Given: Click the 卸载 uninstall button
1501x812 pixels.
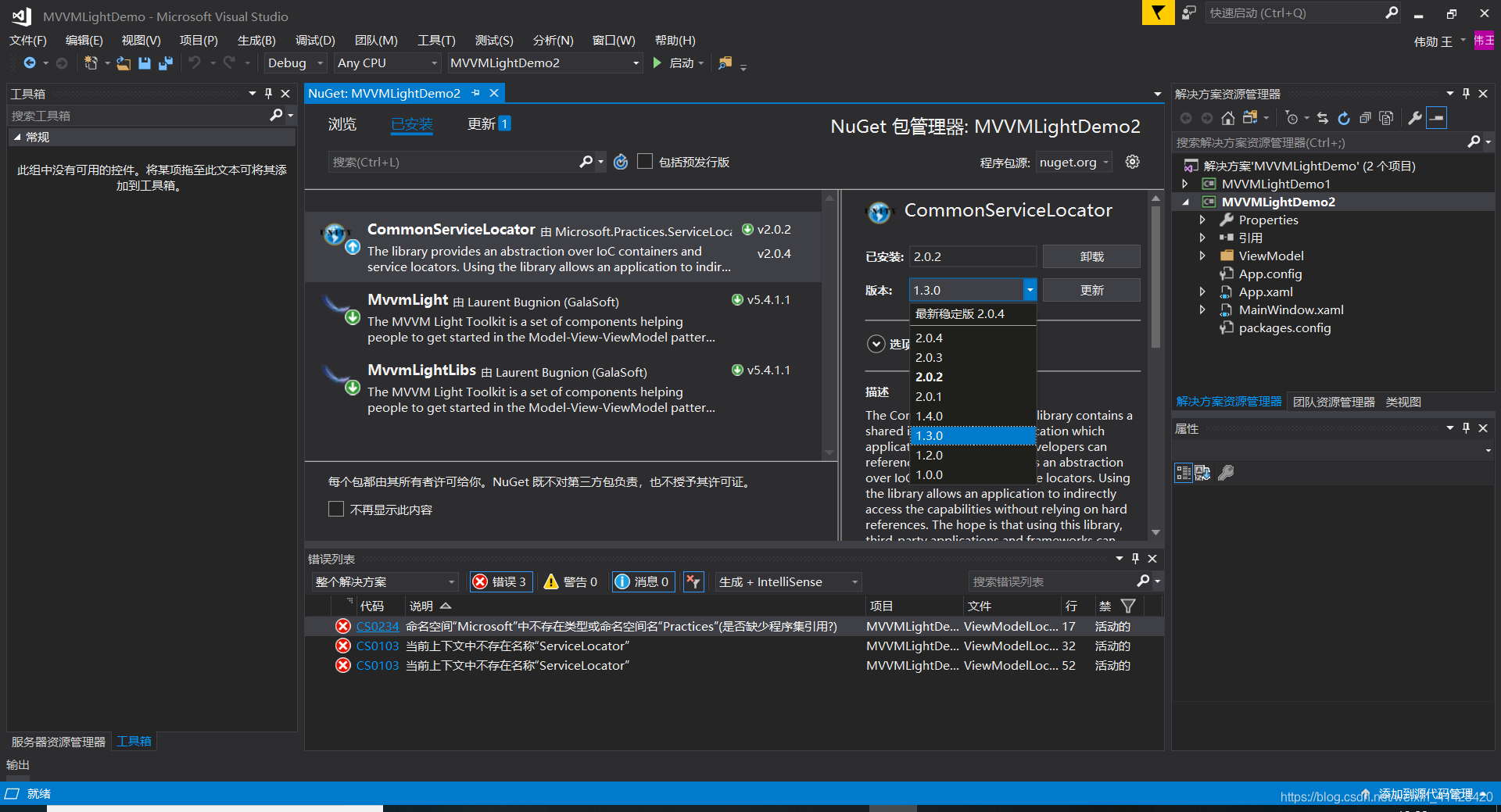Looking at the screenshot, I should pos(1091,256).
